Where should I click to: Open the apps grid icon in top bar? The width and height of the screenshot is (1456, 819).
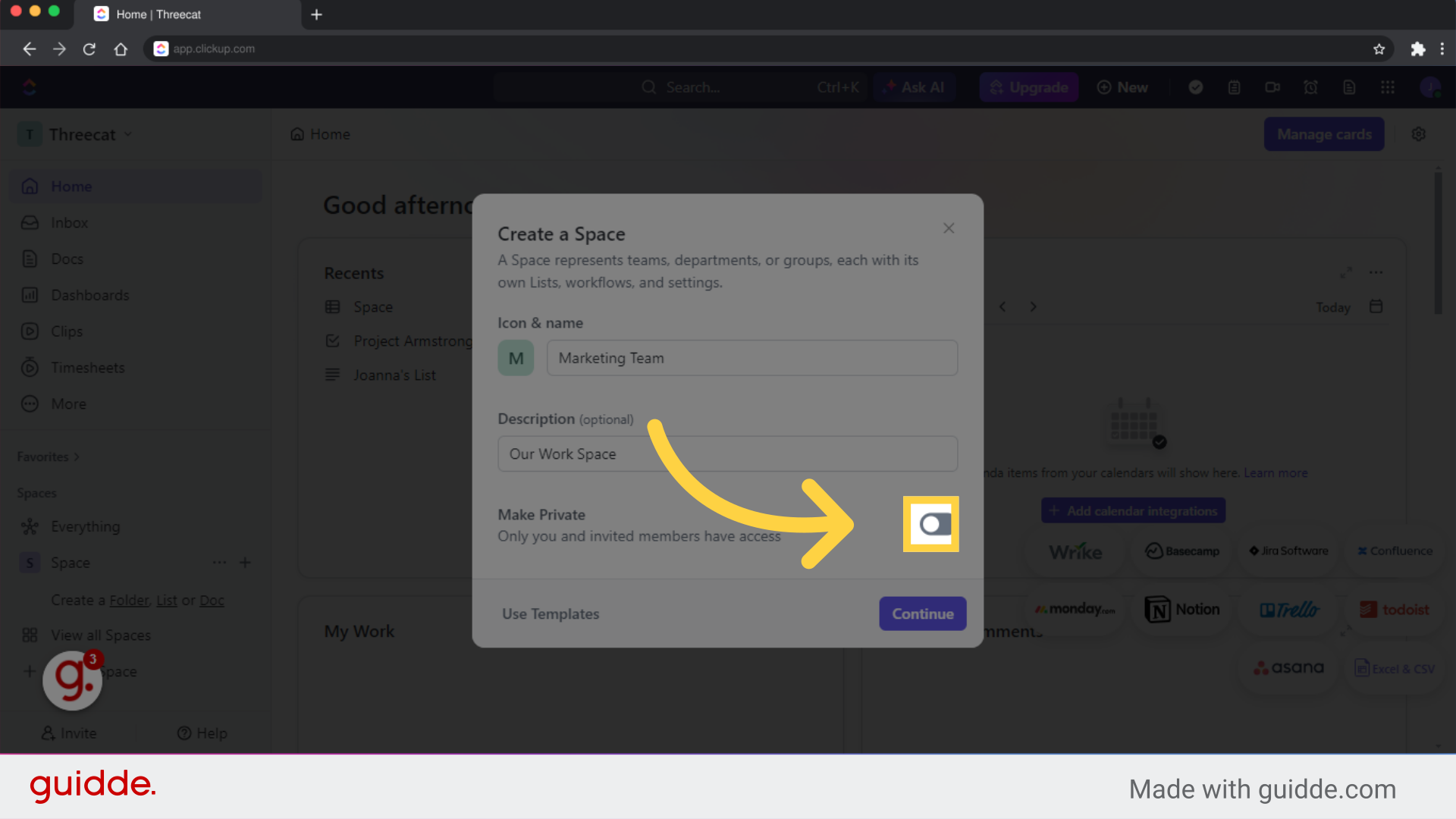click(x=1388, y=87)
